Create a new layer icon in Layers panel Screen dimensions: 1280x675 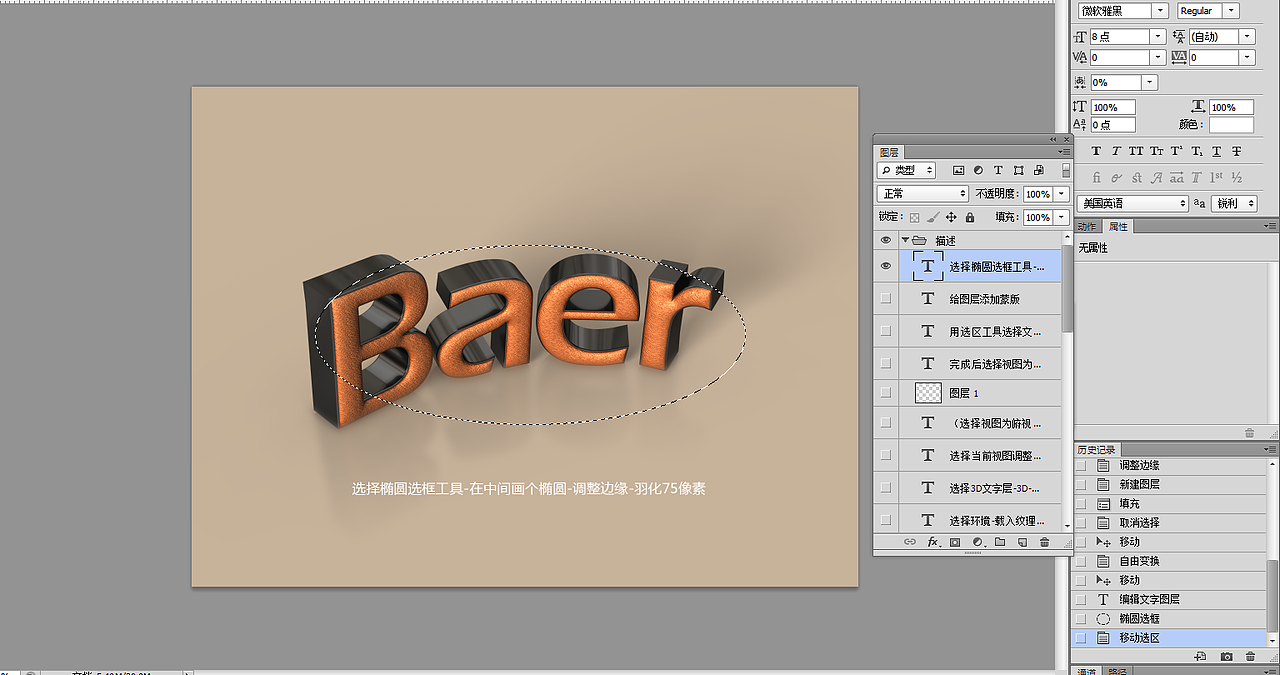1022,542
